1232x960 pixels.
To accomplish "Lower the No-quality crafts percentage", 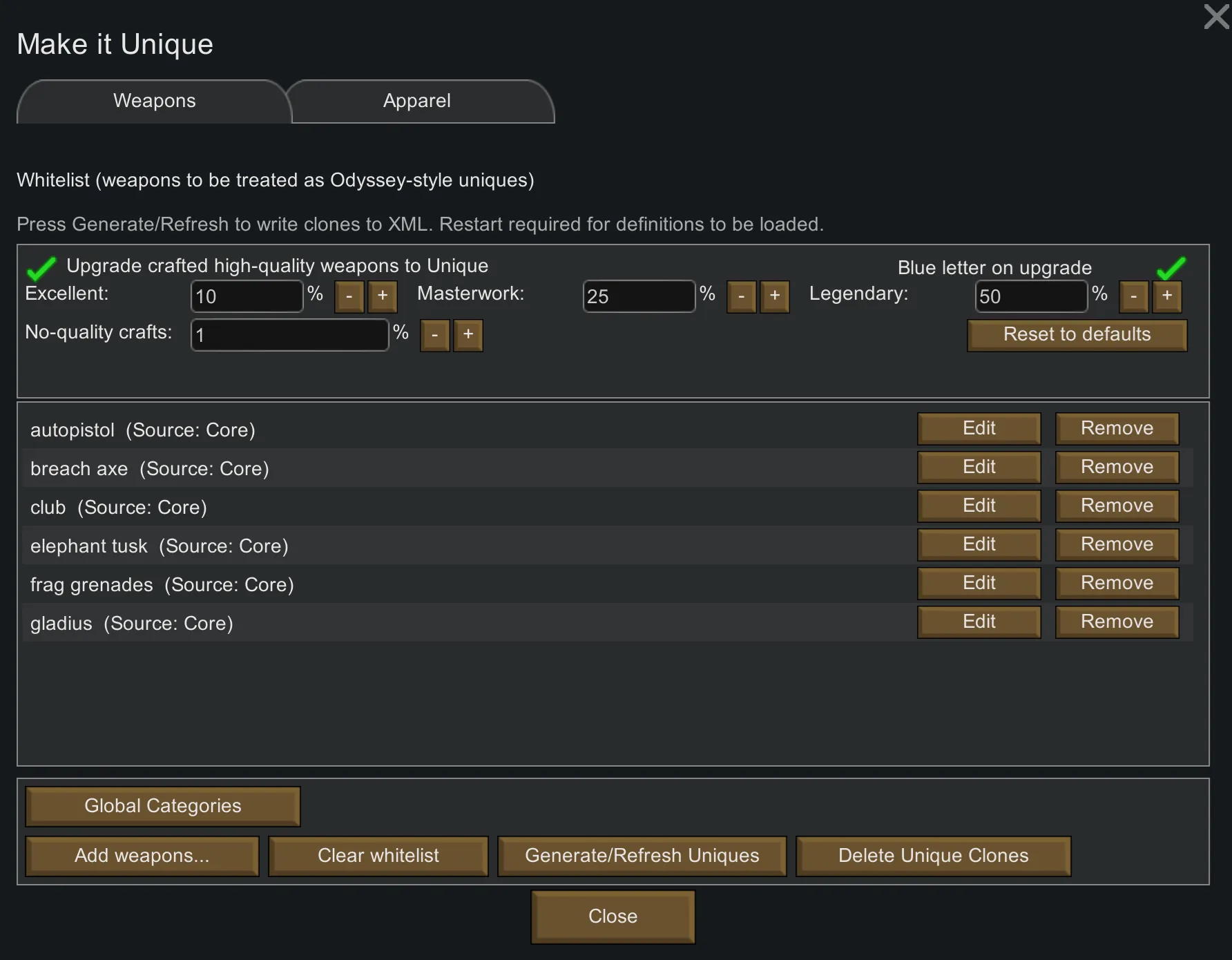I will pyautogui.click(x=434, y=335).
